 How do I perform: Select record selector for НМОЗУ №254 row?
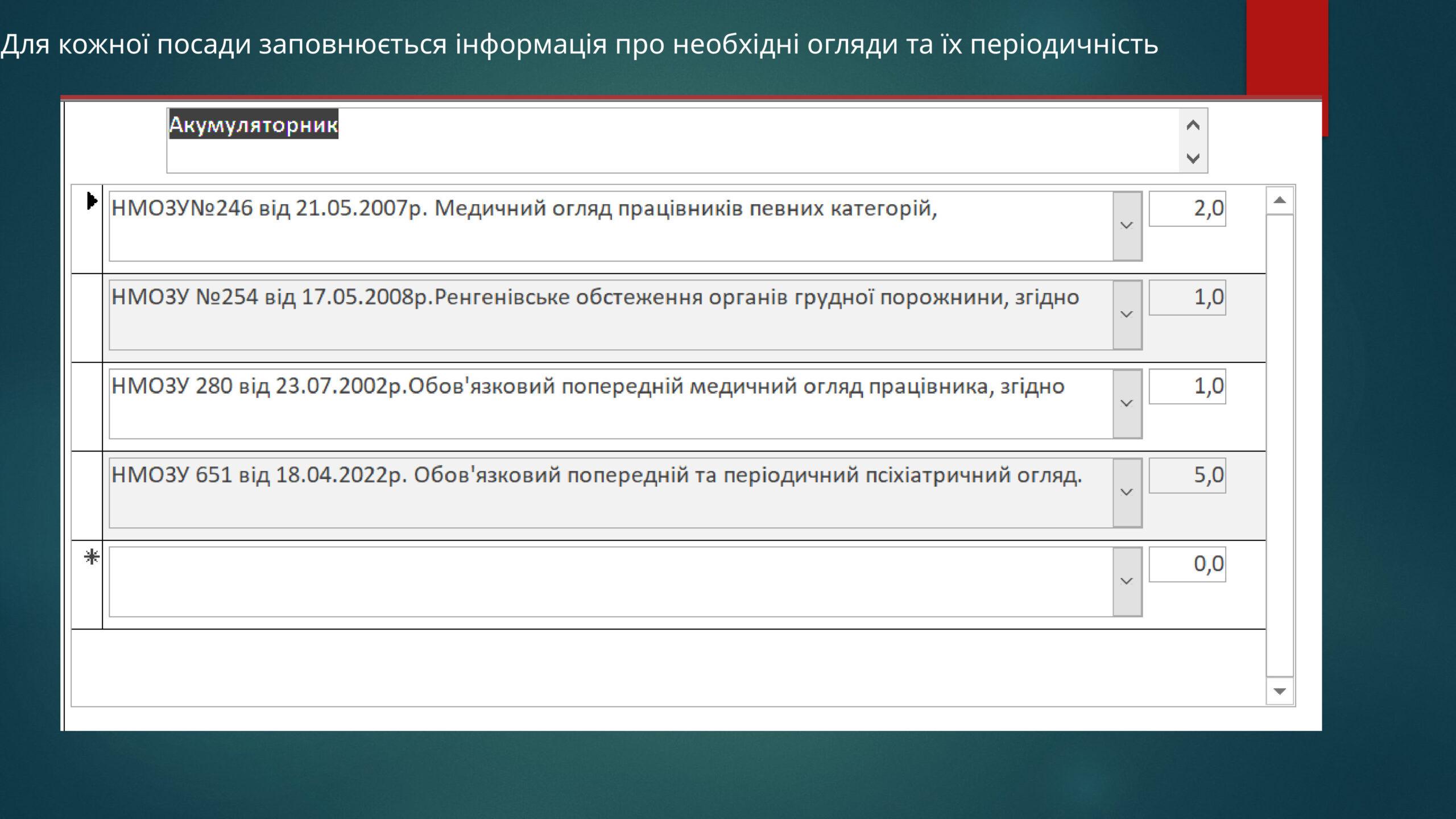coord(87,318)
